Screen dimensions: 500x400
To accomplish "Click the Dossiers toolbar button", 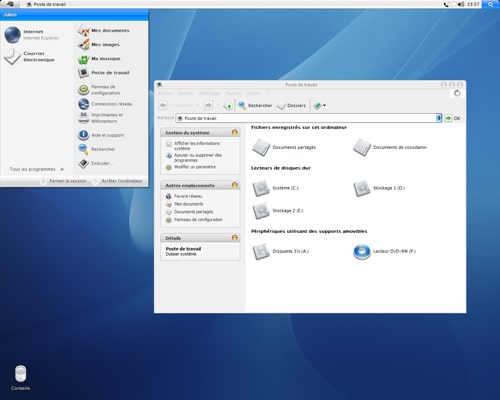I will 292,106.
